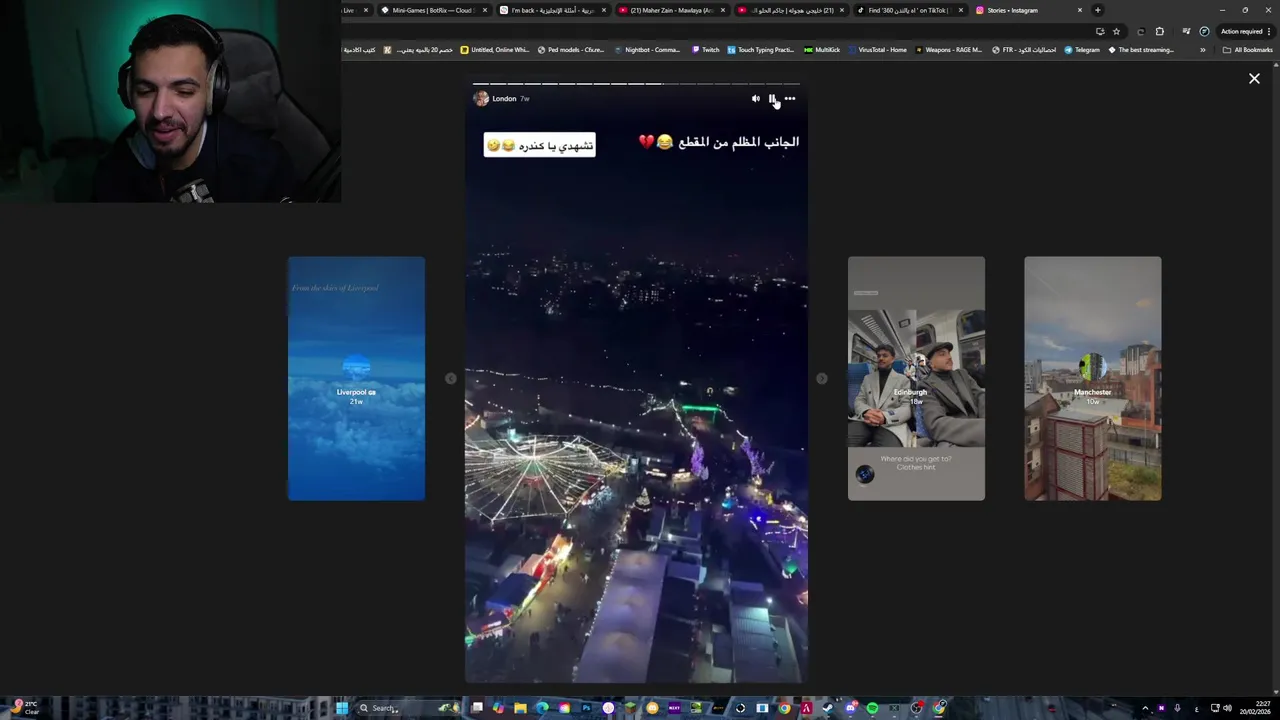Open Spotify from the taskbar
Image resolution: width=1280 pixels, height=720 pixels.
click(872, 708)
